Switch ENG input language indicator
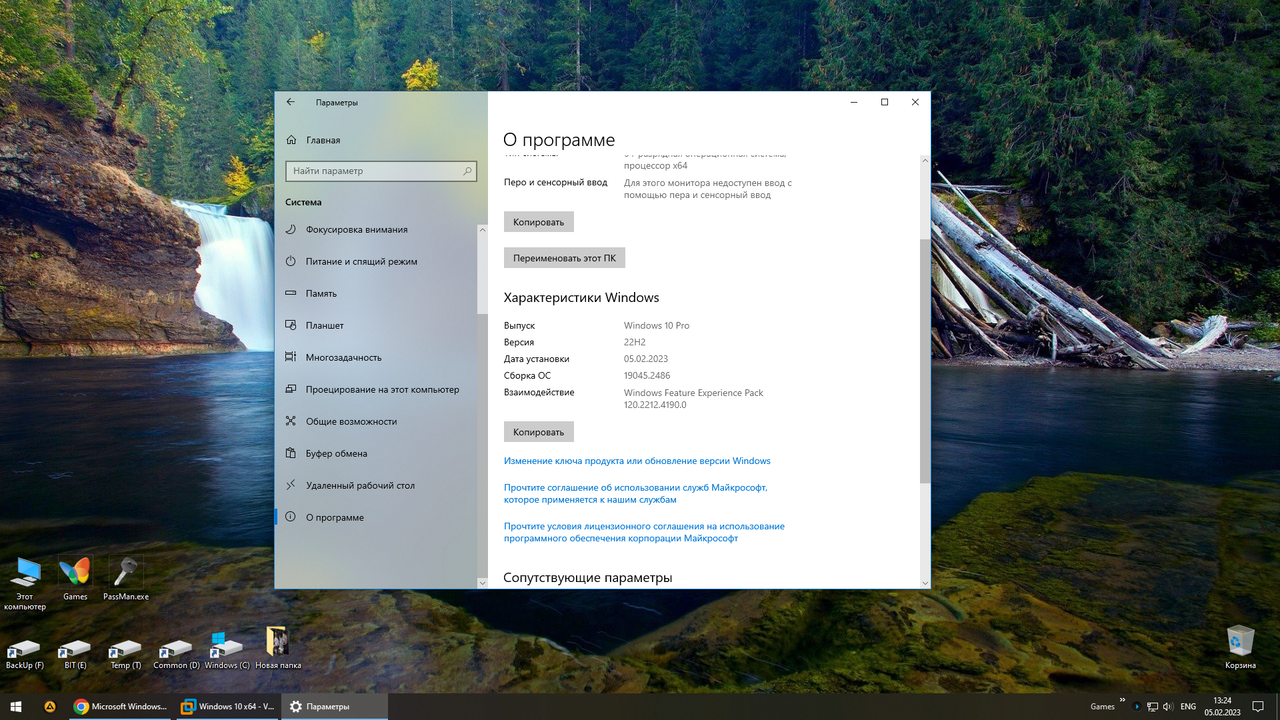 1188,707
